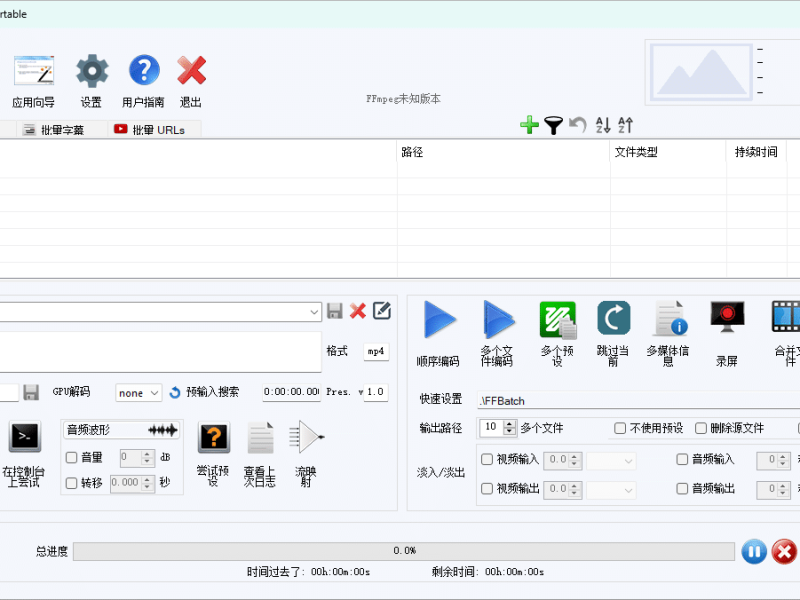The width and height of the screenshot is (800, 600).
Task: Open 多个预设 multiple presets
Action: click(557, 334)
